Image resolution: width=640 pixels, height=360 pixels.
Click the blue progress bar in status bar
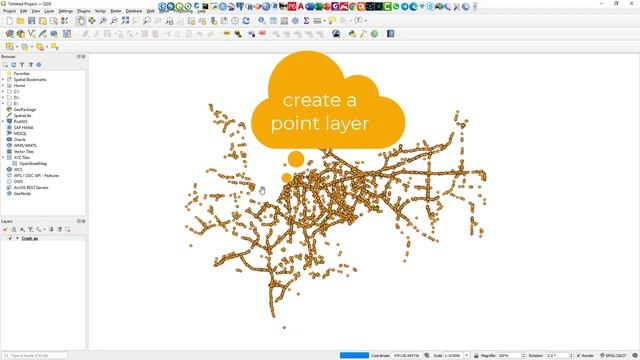point(354,356)
